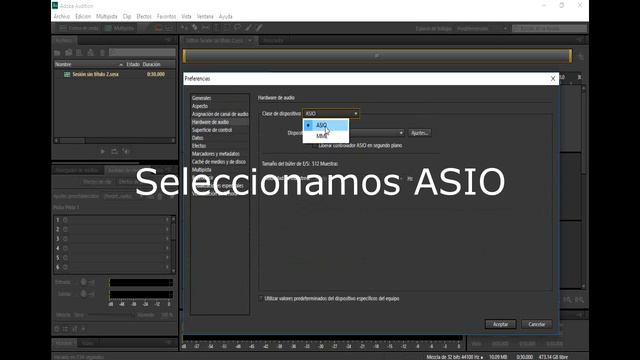Open the Archivo menu
Viewport: 640px width, 360px height.
[x=62, y=16]
